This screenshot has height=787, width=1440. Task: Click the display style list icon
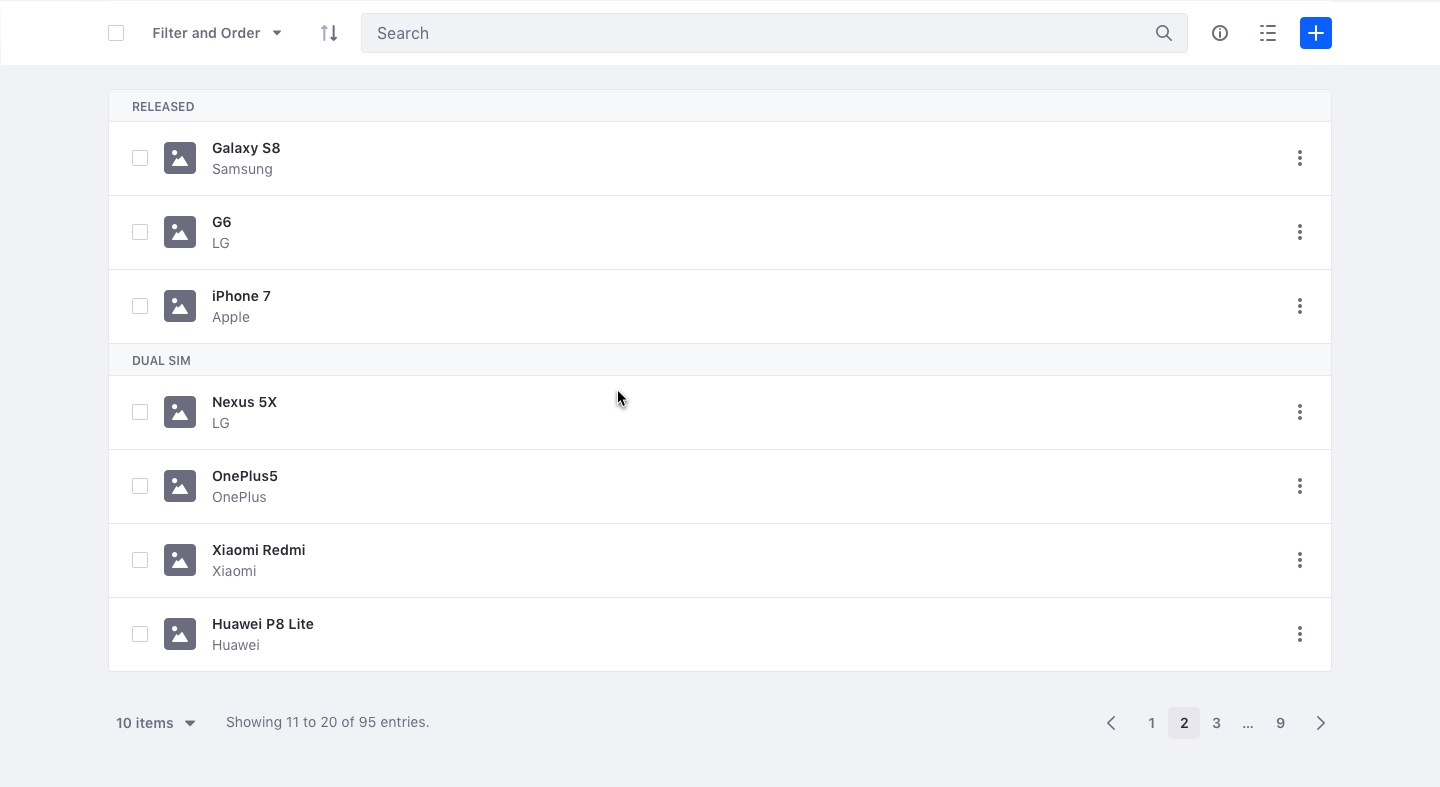(1267, 33)
